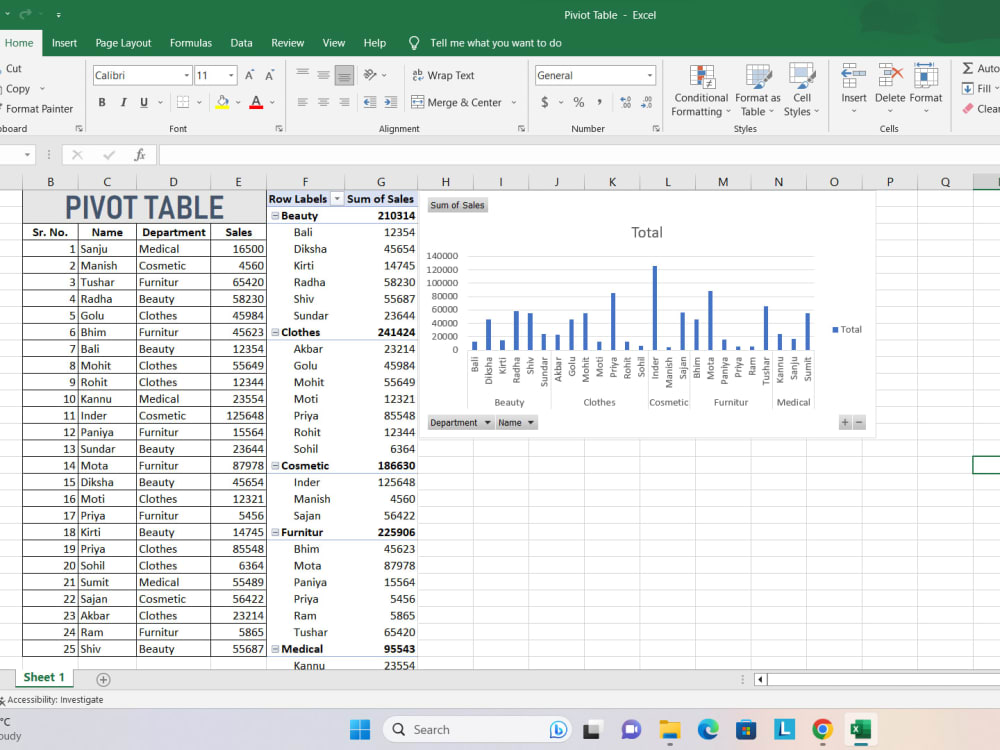Click the Copy button
The image size is (1000, 750).
point(18,89)
